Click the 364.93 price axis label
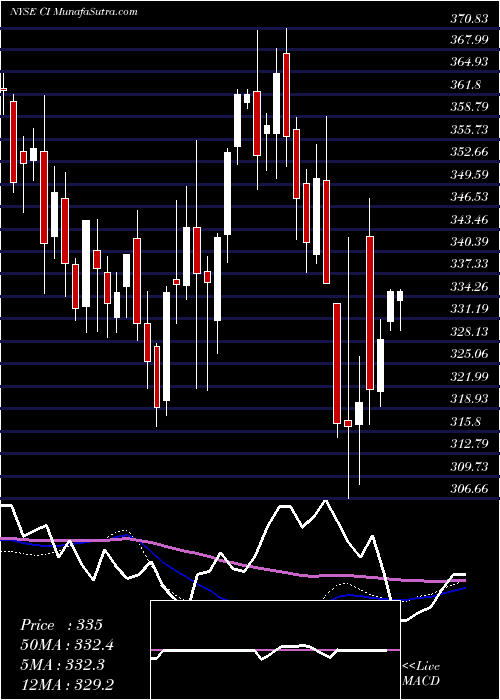Image resolution: width=500 pixels, height=700 pixels. (x=469, y=62)
